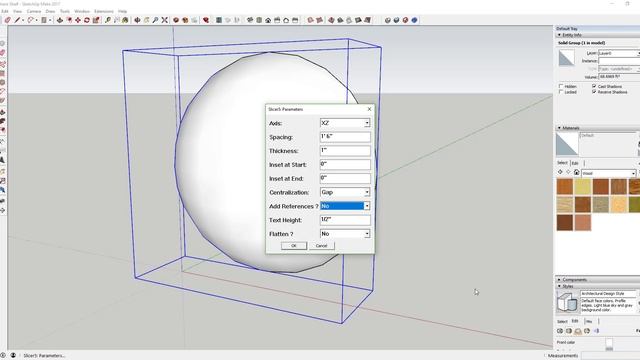Switch to Front view house icon
Viewport: 640px width, 360px height.
point(268,20)
